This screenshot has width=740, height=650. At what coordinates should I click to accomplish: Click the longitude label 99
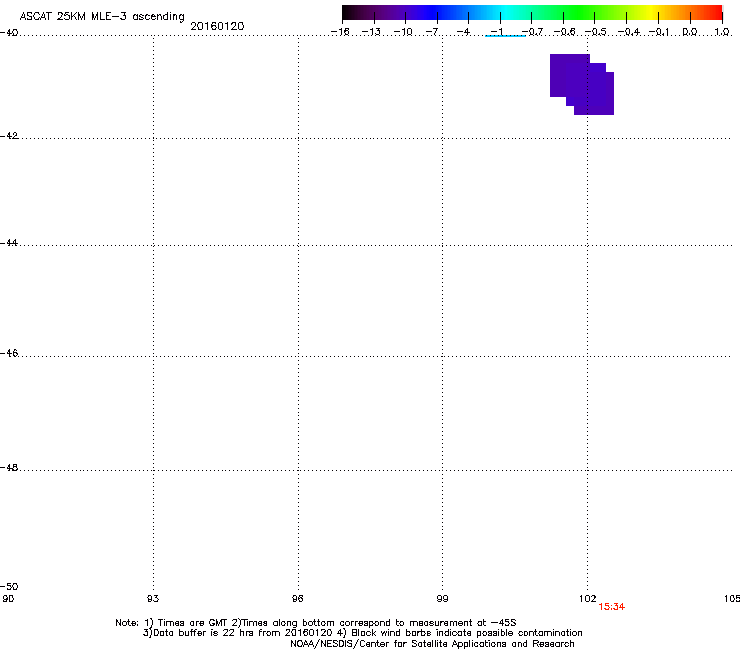442,599
